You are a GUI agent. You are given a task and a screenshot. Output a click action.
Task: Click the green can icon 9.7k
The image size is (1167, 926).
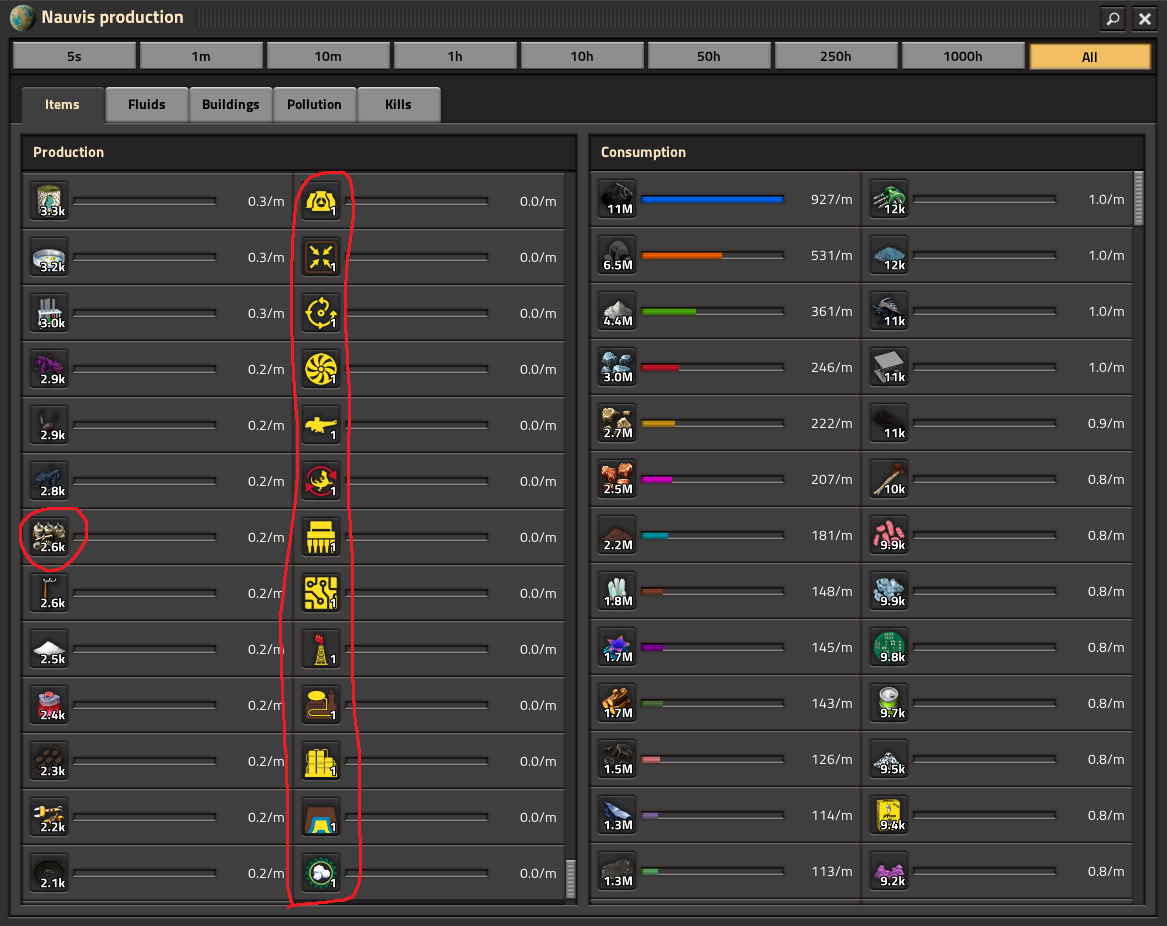(889, 703)
